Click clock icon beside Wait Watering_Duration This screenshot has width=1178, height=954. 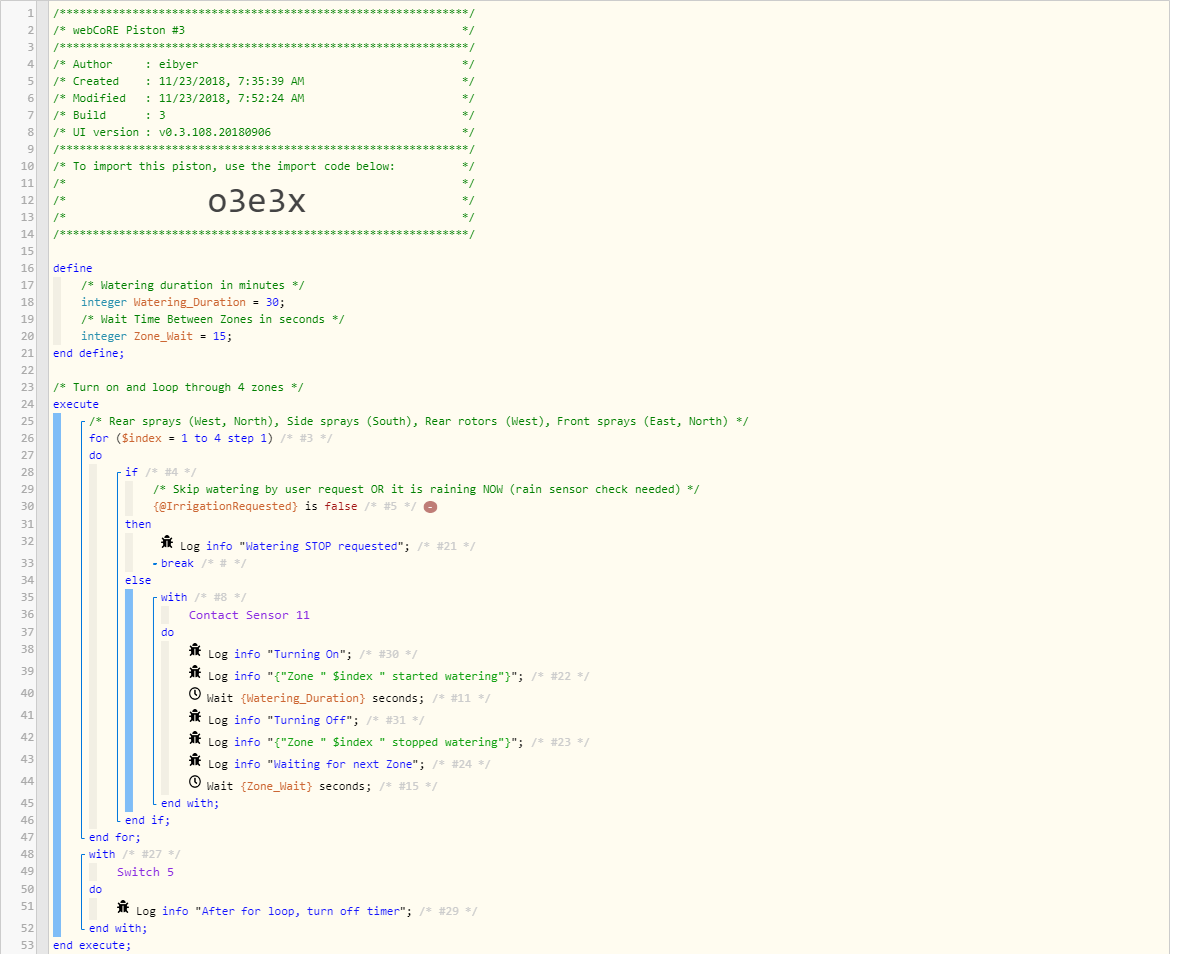[x=195, y=694]
